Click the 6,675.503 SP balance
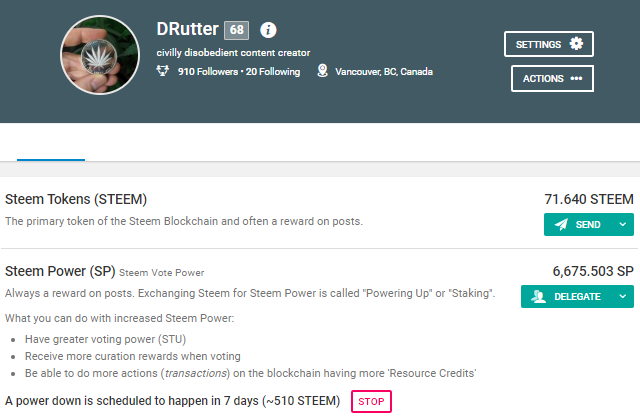This screenshot has height=420, width=640. click(x=593, y=271)
